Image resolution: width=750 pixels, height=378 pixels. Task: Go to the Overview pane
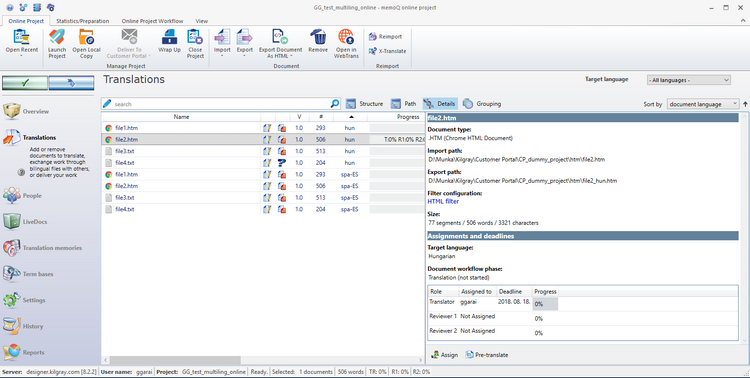coord(26,111)
